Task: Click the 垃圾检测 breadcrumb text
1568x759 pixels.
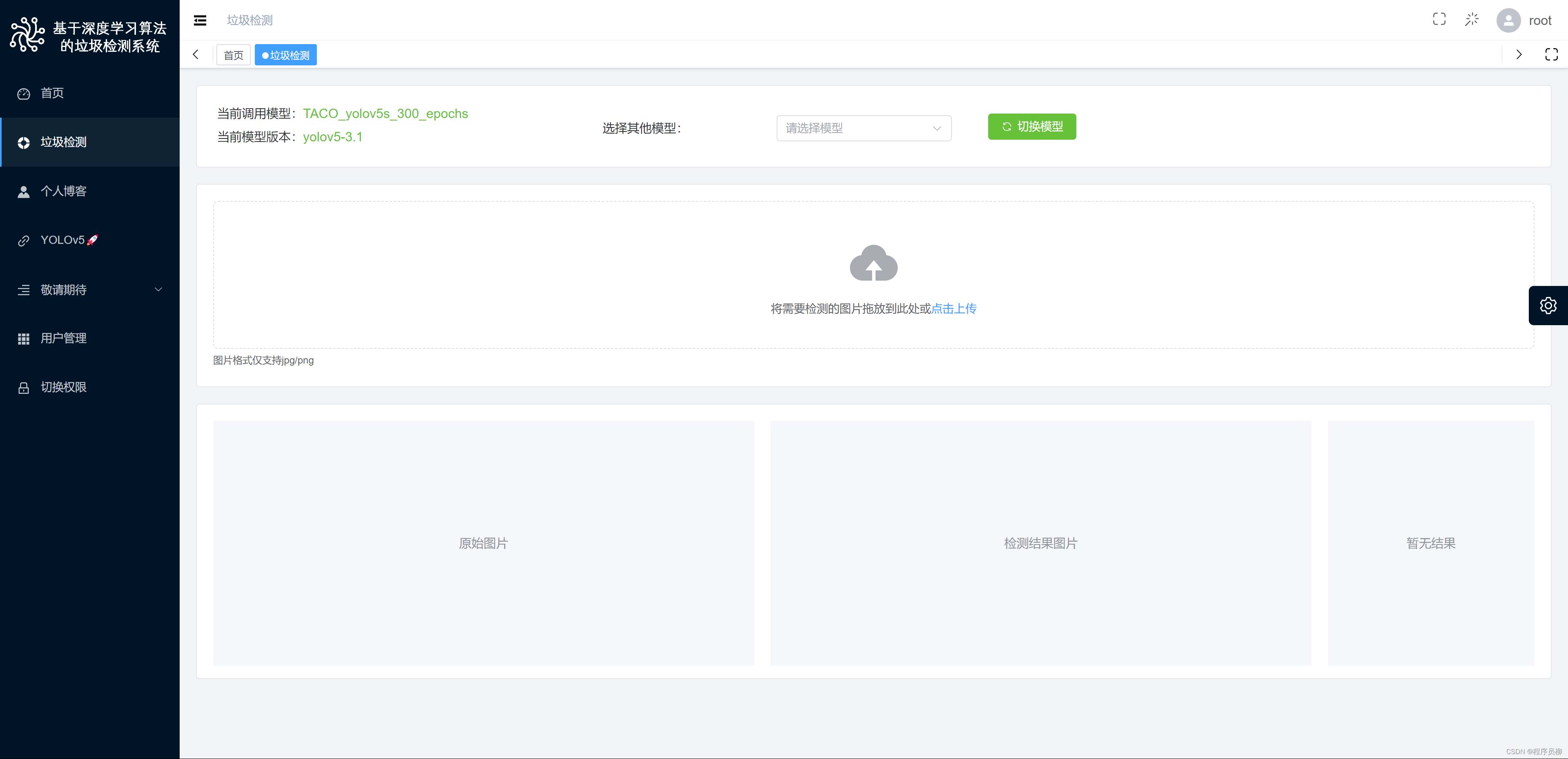Action: click(x=249, y=20)
